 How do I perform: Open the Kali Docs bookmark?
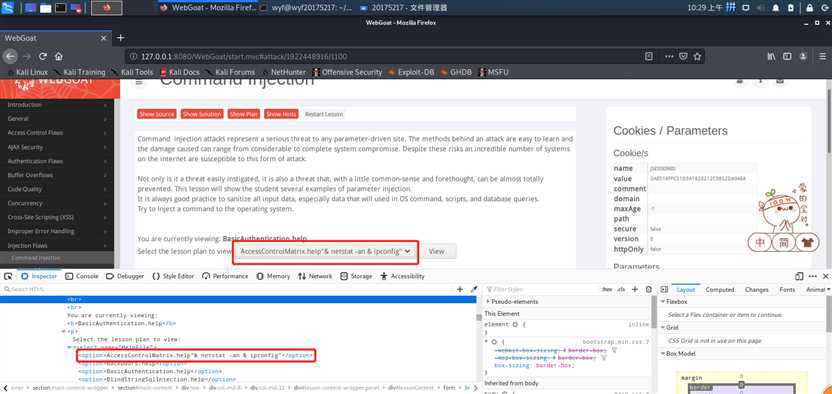click(180, 72)
